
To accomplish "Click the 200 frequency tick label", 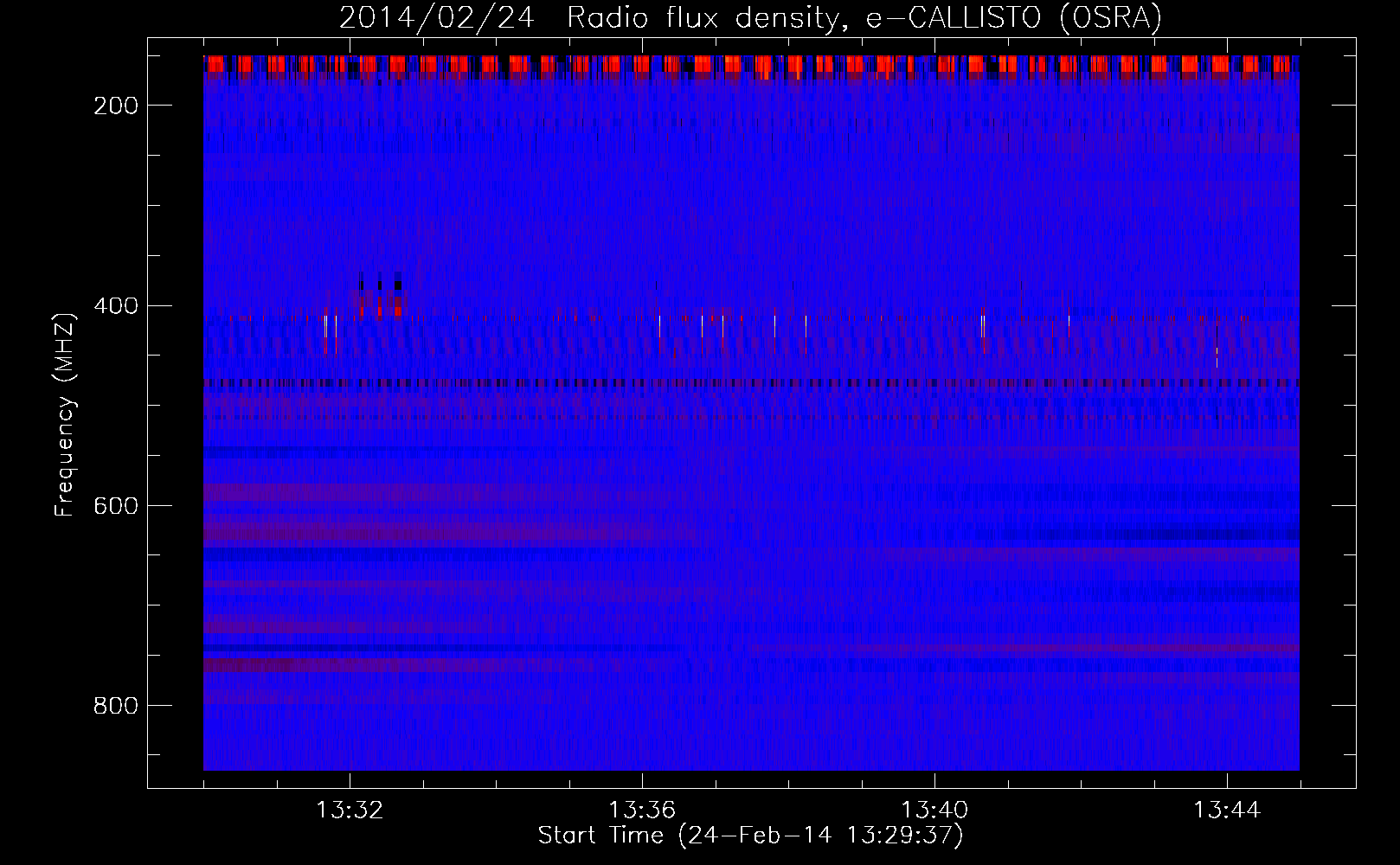I will pyautogui.click(x=115, y=106).
